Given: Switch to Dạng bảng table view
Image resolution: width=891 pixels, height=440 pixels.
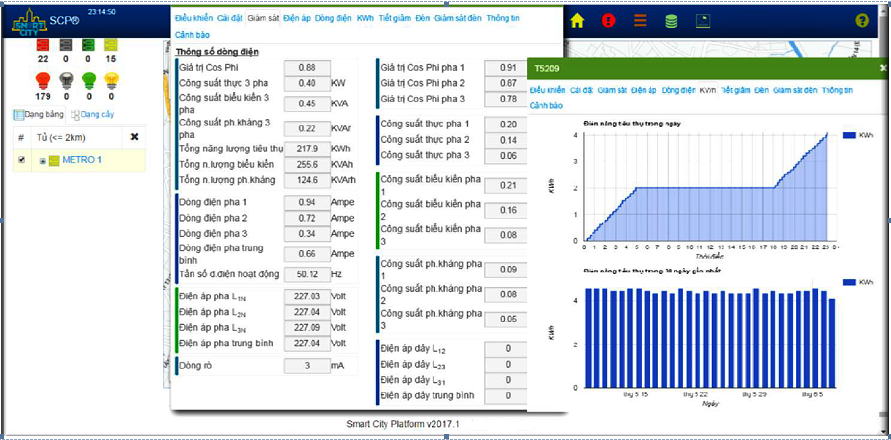Looking at the screenshot, I should tap(39, 115).
